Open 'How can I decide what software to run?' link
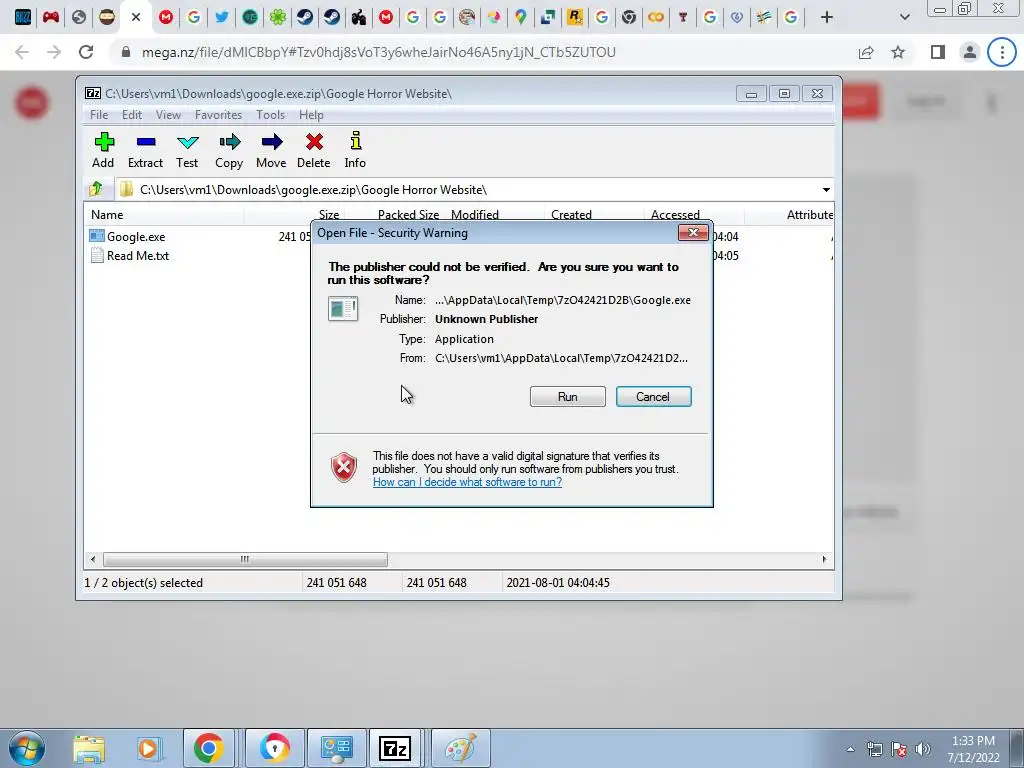The image size is (1024, 768). tap(467, 482)
